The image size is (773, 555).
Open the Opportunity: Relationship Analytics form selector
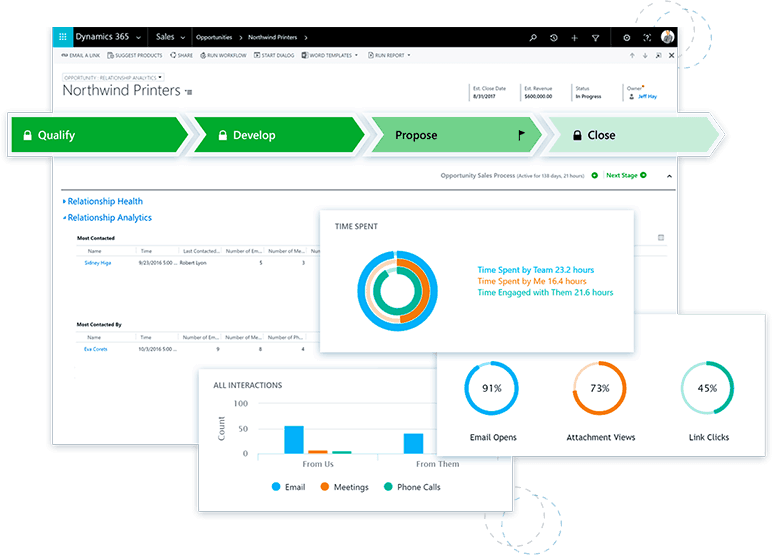[113, 78]
